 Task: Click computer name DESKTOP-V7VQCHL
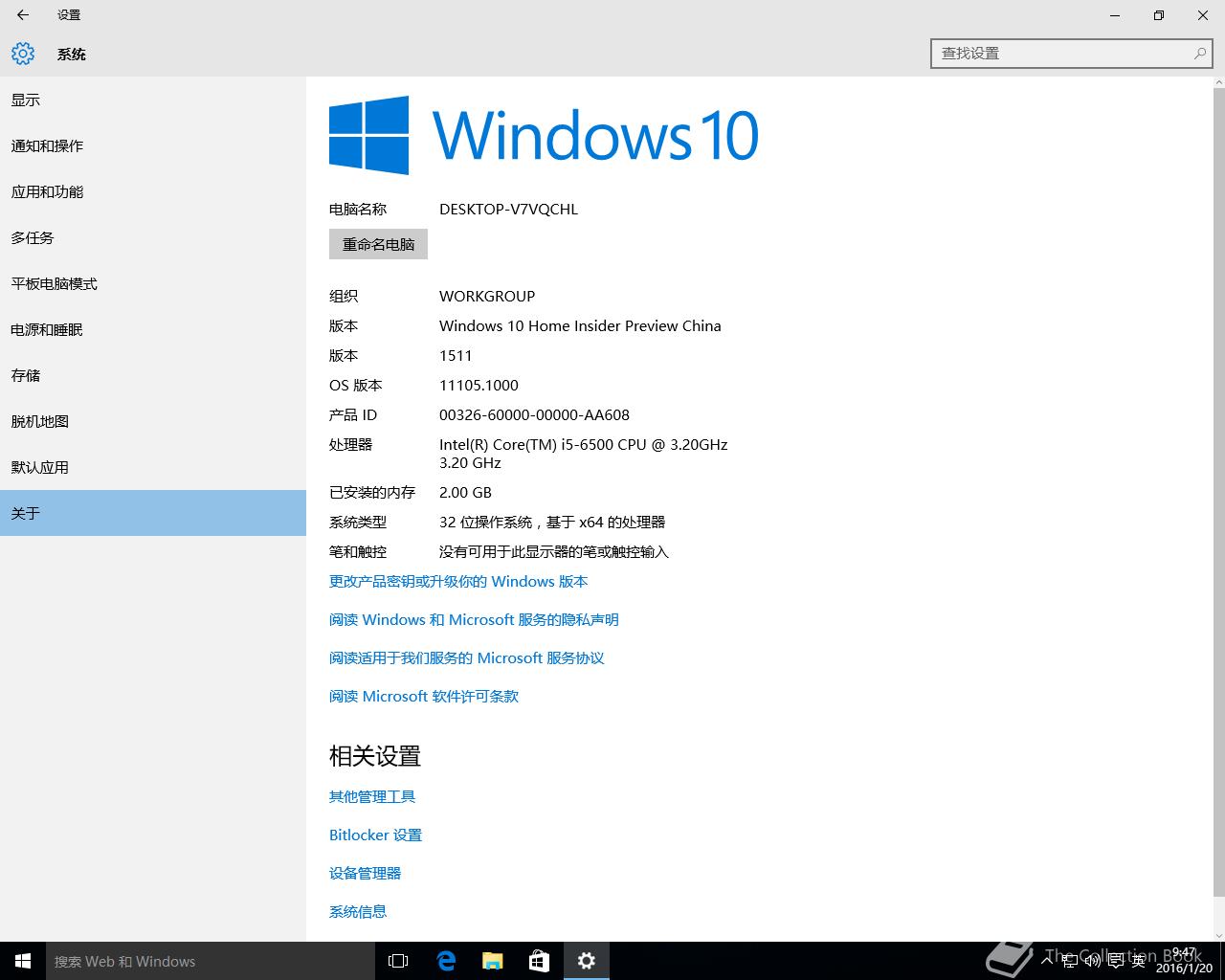[x=508, y=209]
